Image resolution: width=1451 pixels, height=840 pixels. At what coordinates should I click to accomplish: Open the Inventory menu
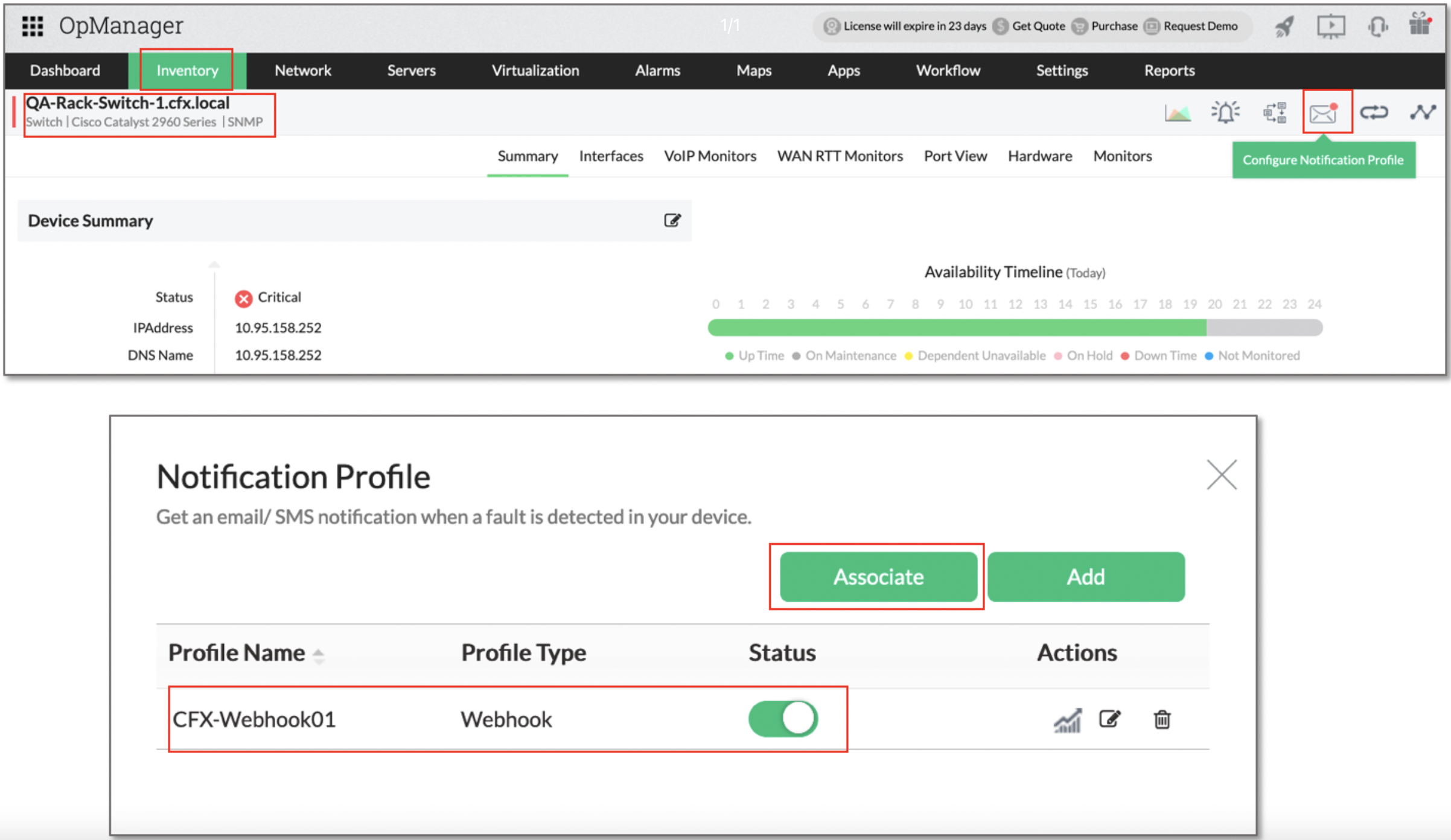click(186, 70)
